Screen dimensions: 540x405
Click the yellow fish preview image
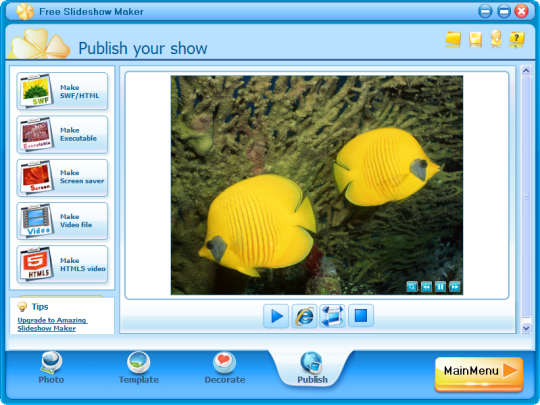tap(317, 185)
